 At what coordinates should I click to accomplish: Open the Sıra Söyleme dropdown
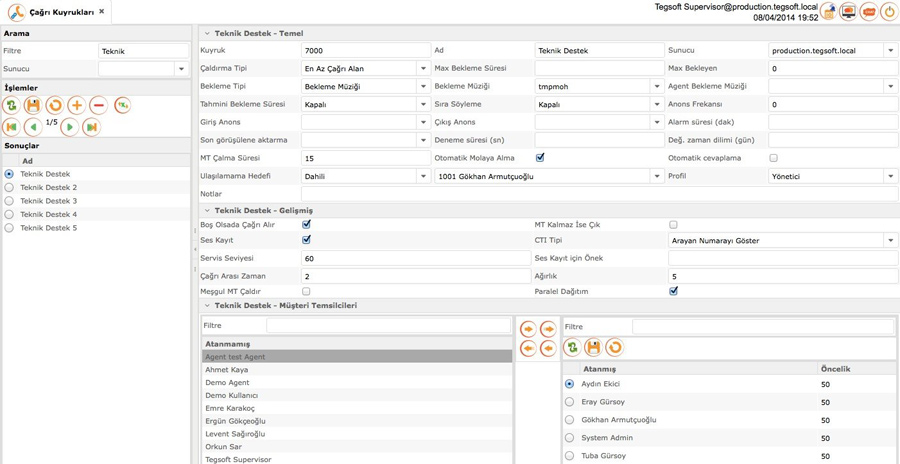657,105
